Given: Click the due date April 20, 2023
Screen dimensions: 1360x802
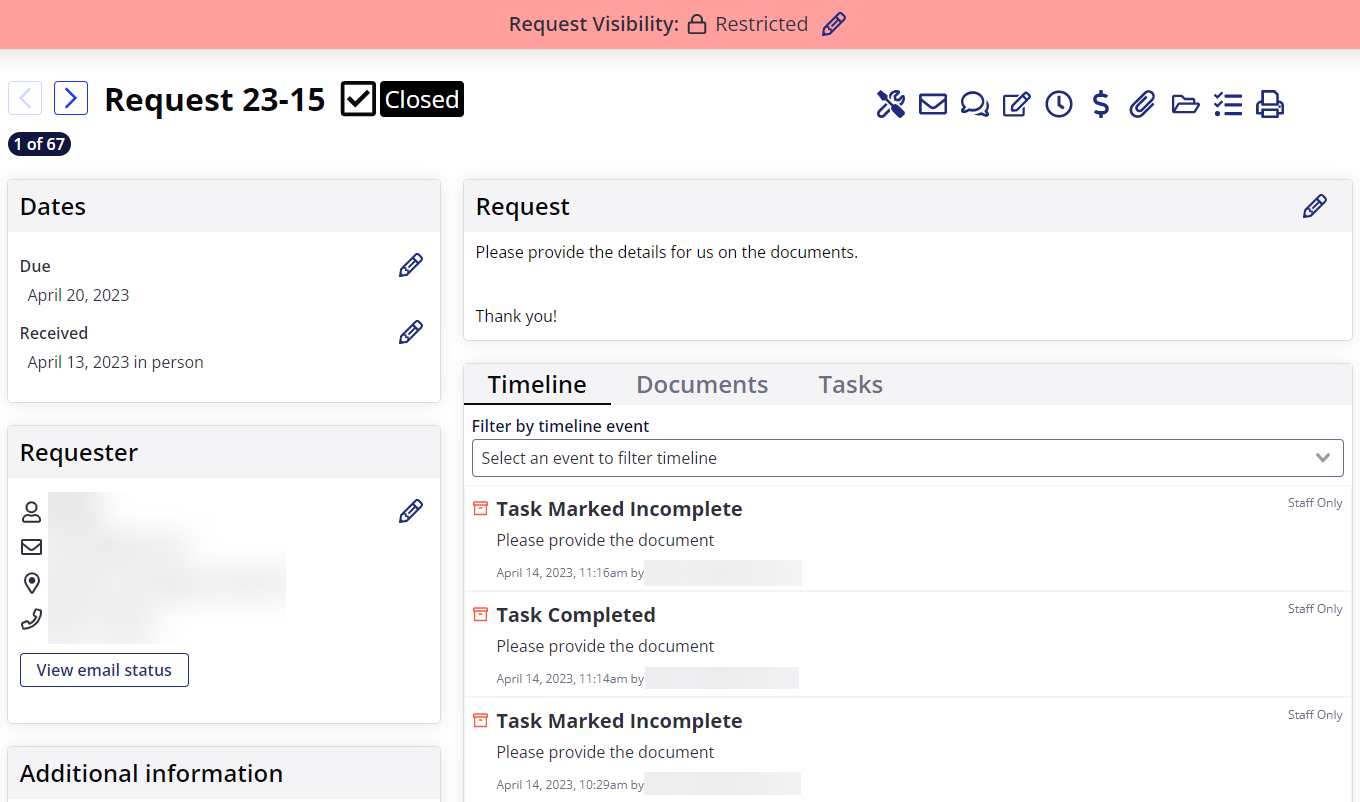Looking at the screenshot, I should click(78, 295).
